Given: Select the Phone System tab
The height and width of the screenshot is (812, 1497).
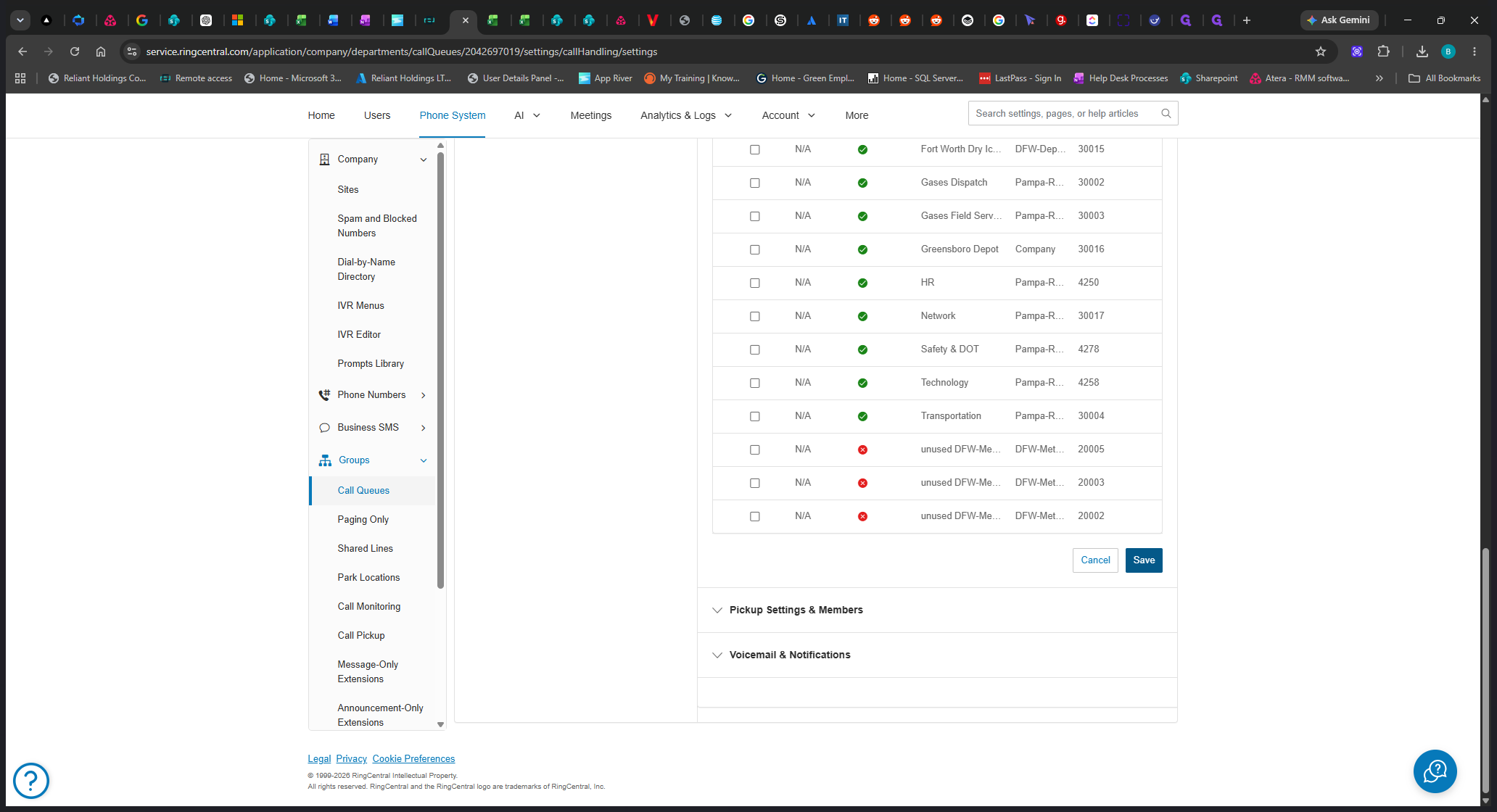Looking at the screenshot, I should (453, 115).
